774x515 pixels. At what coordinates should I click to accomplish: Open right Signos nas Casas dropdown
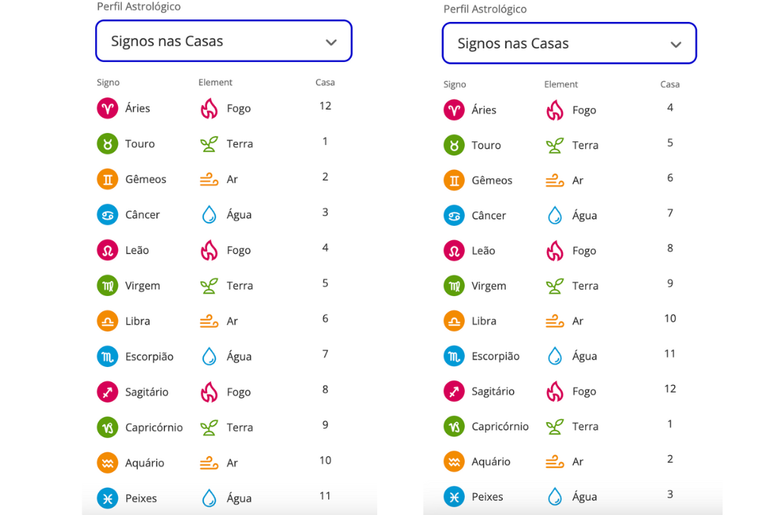tap(569, 43)
